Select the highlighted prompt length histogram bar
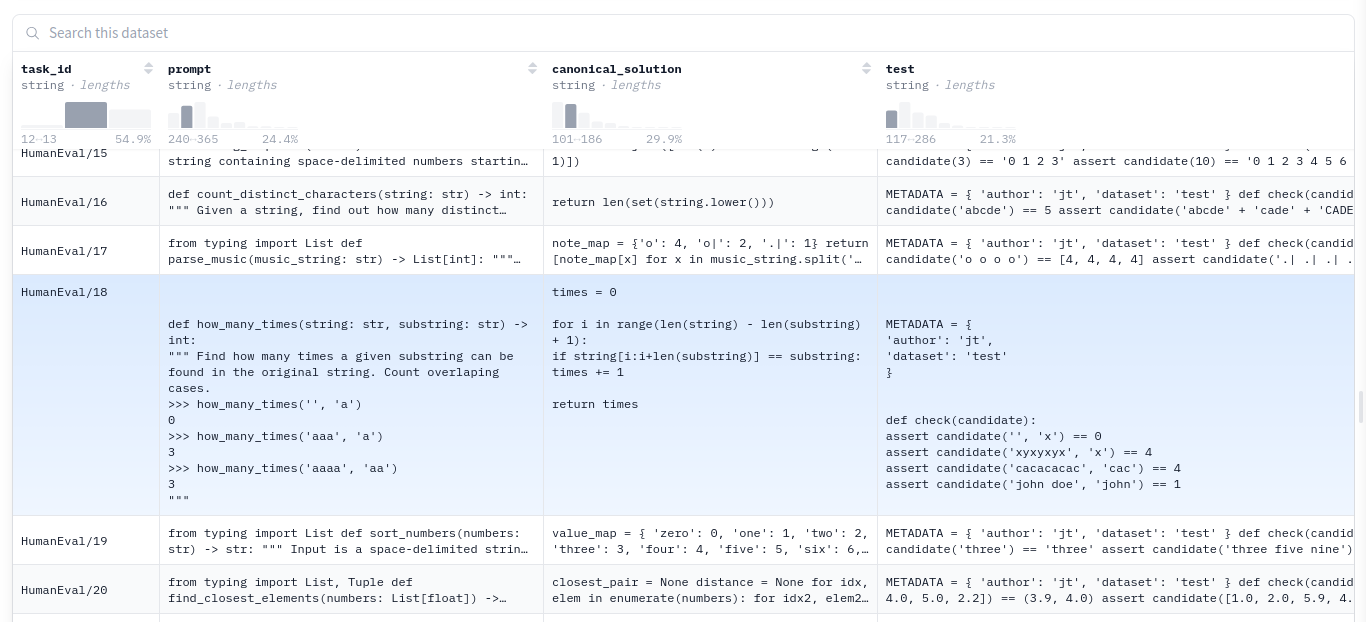1366x622 pixels. coord(187,117)
